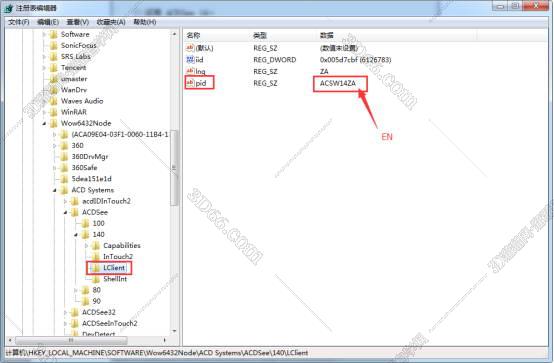Click the string icon of lng value
554x363 pixels.
point(190,71)
